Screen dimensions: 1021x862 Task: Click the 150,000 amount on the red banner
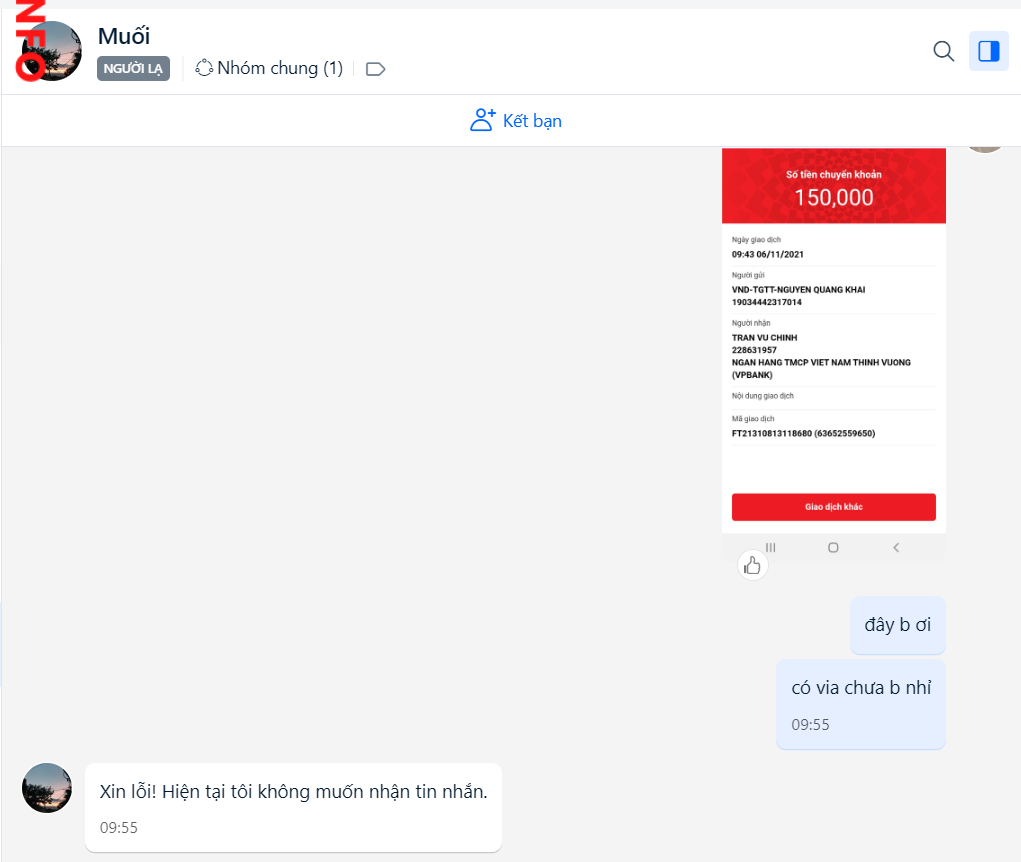click(x=833, y=197)
